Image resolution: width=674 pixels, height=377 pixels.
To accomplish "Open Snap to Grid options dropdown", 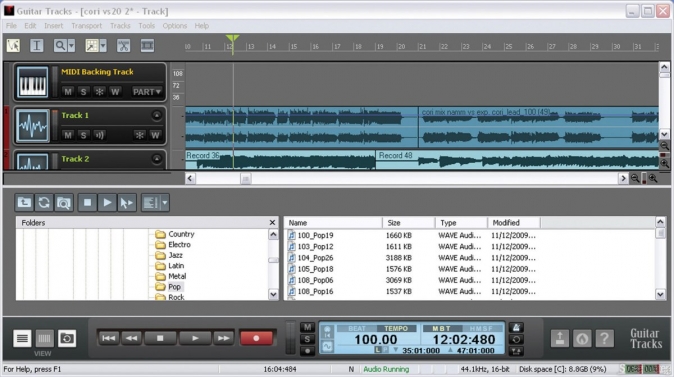I will [x=103, y=45].
